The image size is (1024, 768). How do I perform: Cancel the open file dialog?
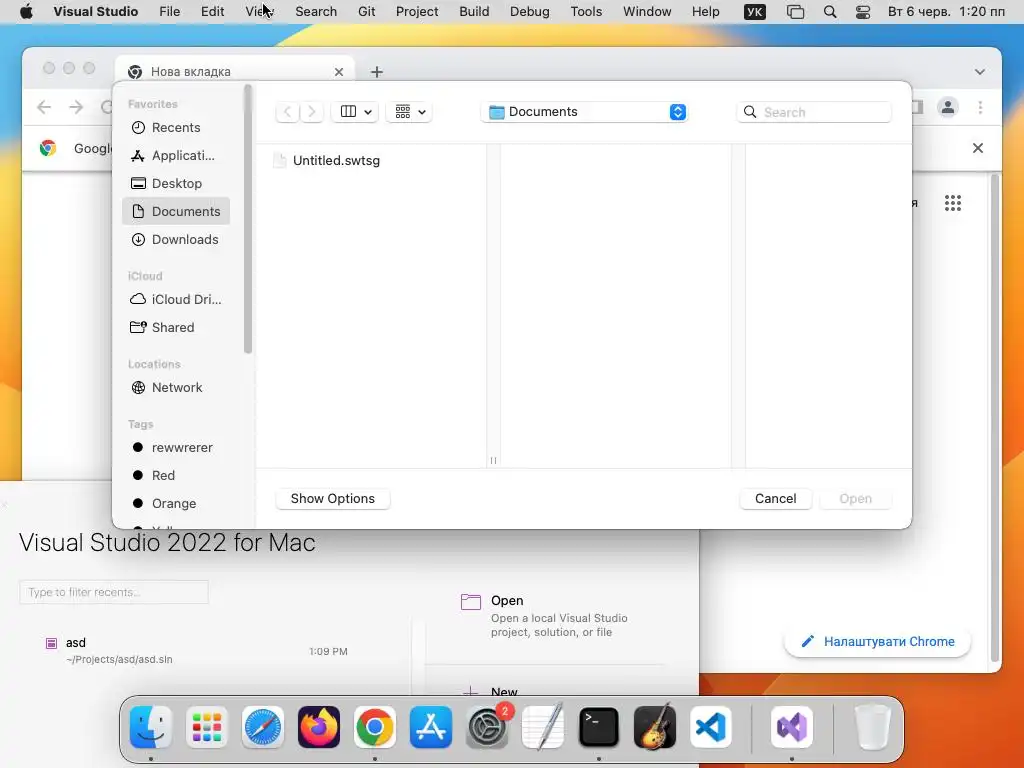point(776,498)
